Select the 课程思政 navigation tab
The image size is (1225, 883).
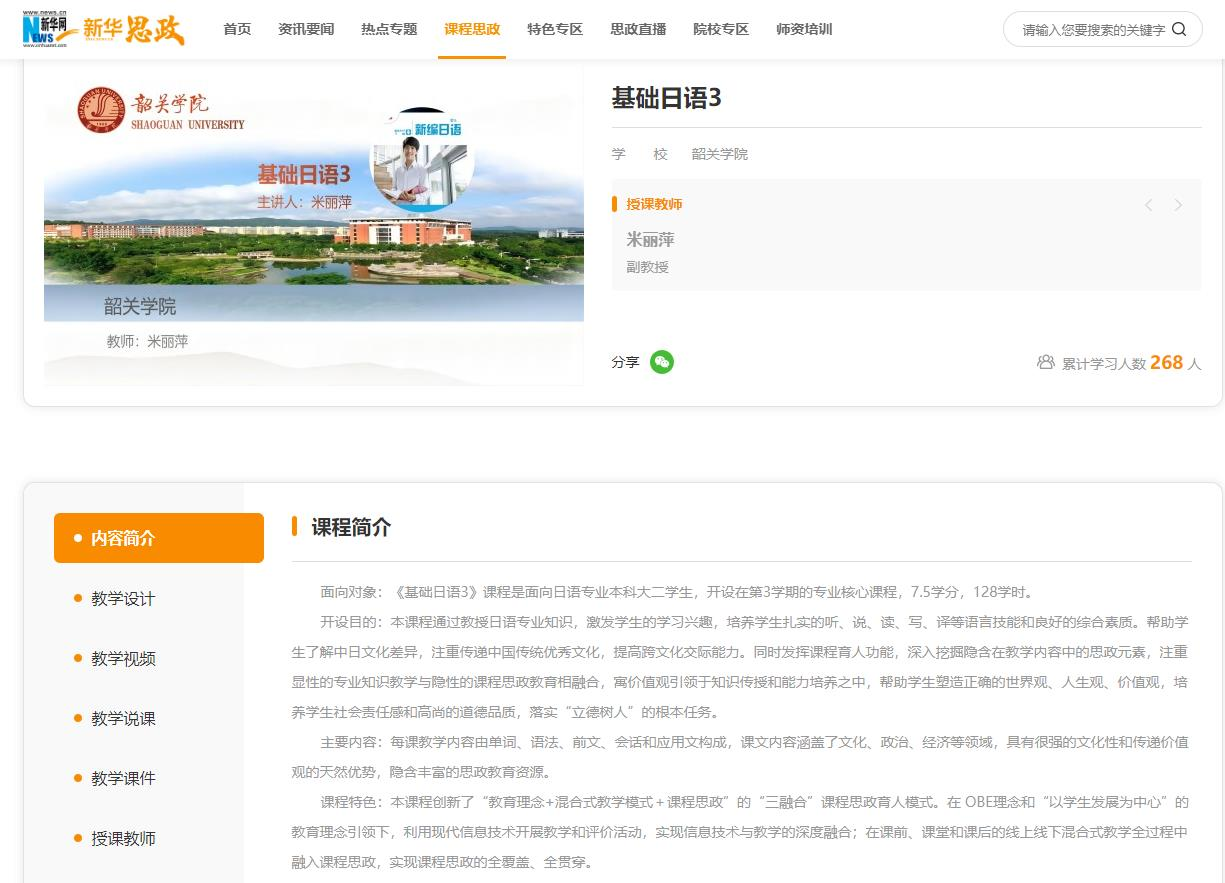(472, 29)
